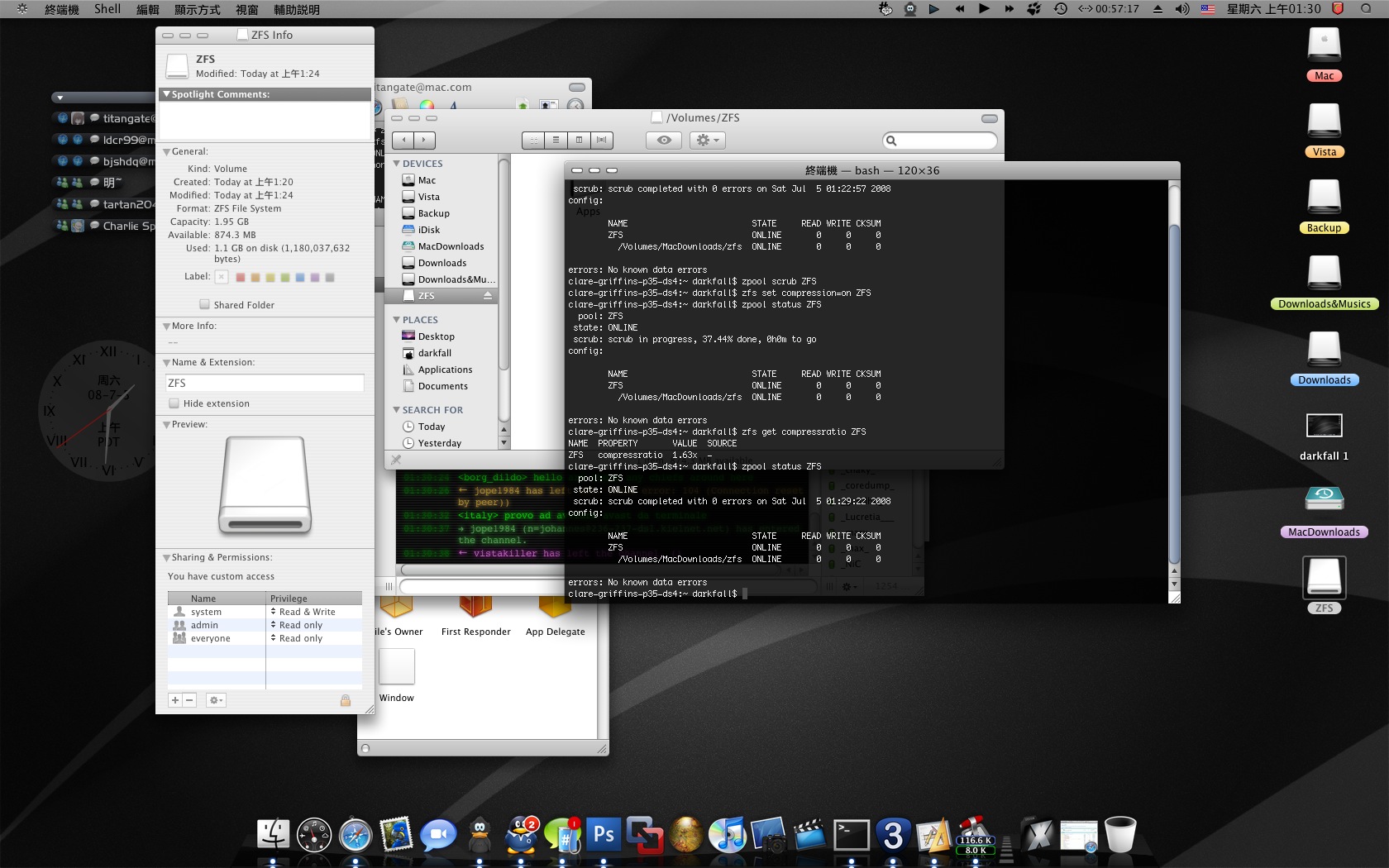This screenshot has width=1389, height=868.
Task: Collapse DEVICES group in Finder sidebar
Action: click(x=397, y=164)
